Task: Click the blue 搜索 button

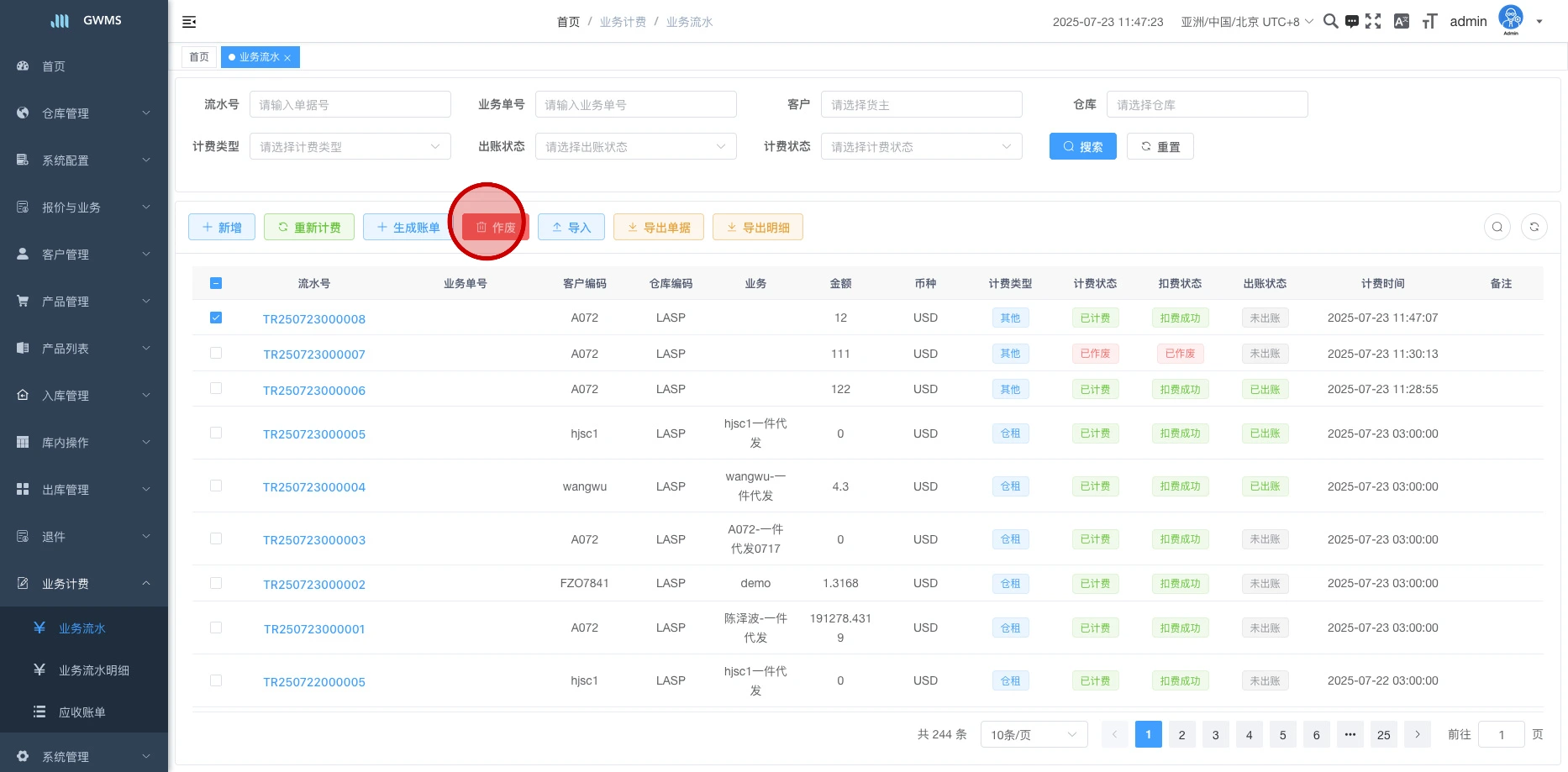Action: (1082, 147)
